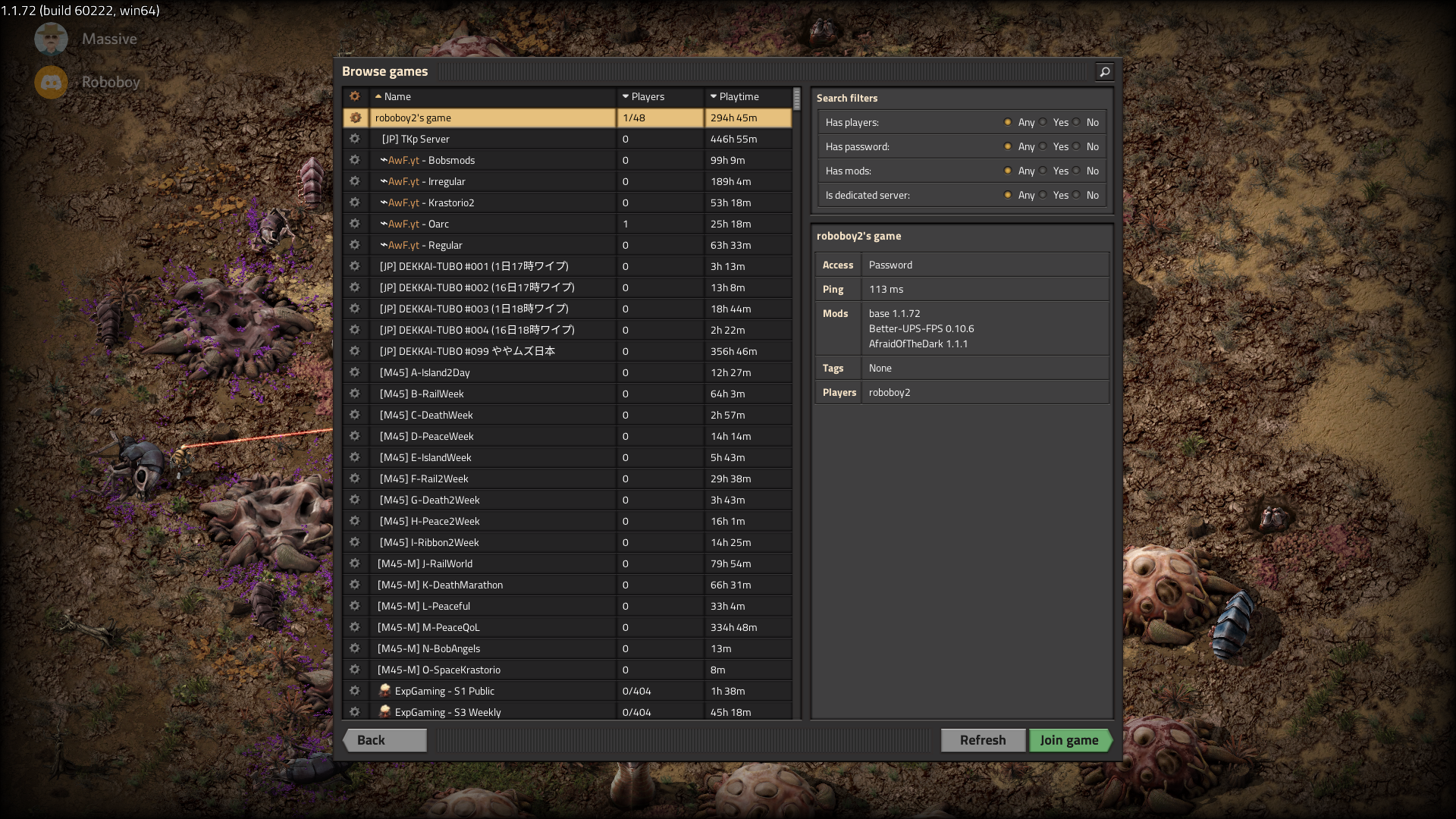Click the gear icon beside roboboy2's game
This screenshot has width=1456, height=819.
pyautogui.click(x=355, y=118)
